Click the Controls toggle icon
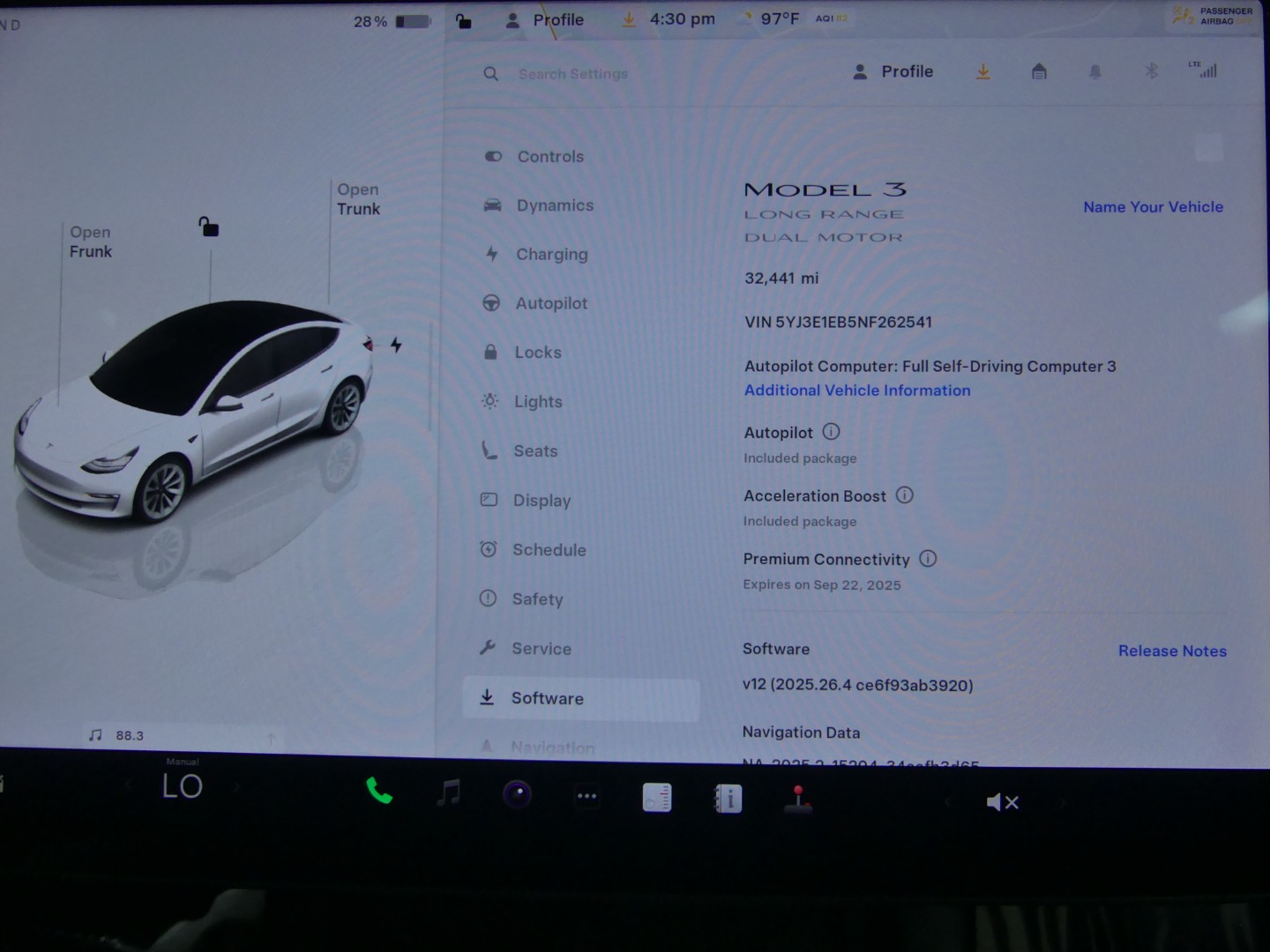The image size is (1270, 952). [493, 156]
